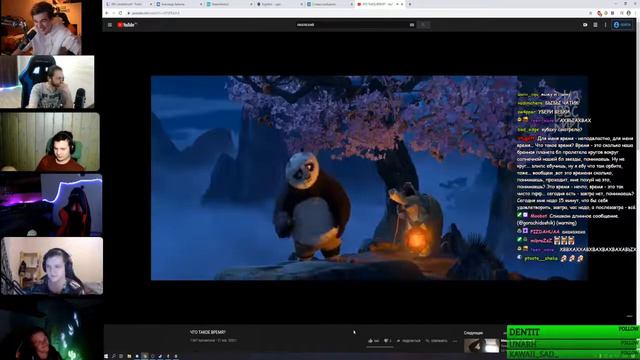Screen dimensions: 640x360
Task: Go back with the browser back arrow
Action: tap(107, 13)
